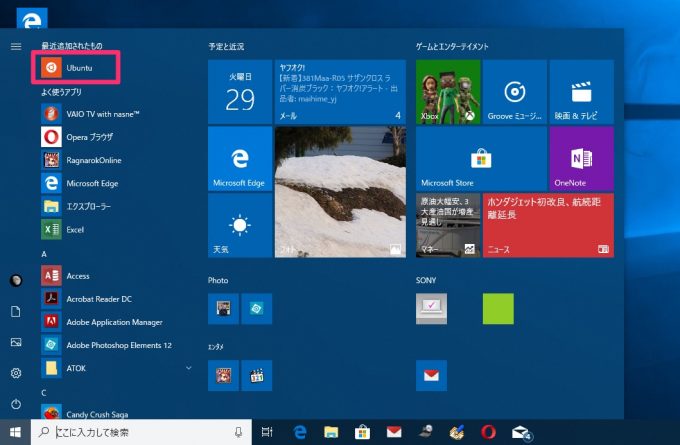Expand the ATOK folder chevron
680x445 pixels.
(x=189, y=368)
